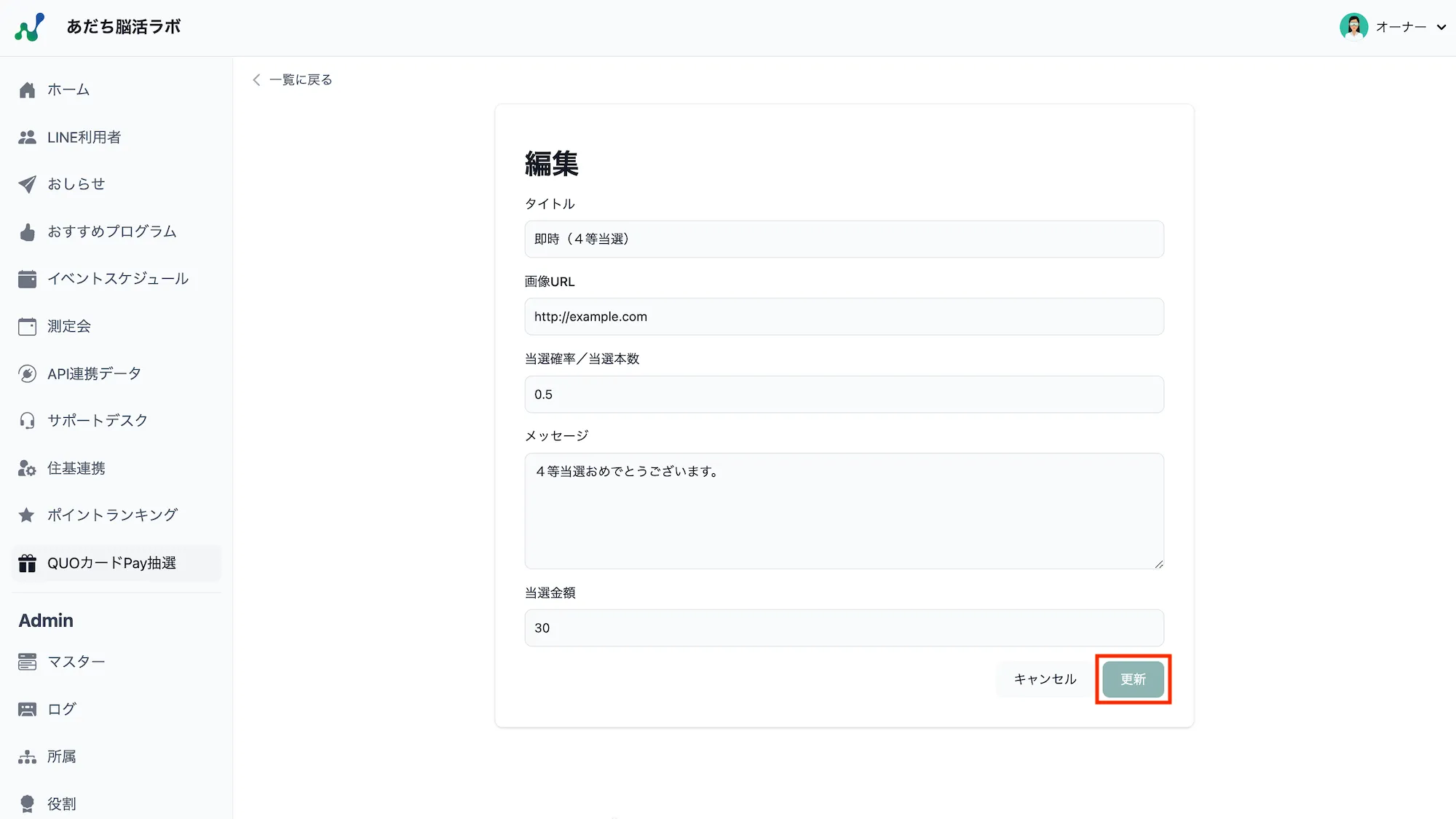This screenshot has width=1456, height=819.
Task: Click the QUOカードPay抽選 gift icon
Action: [x=27, y=563]
